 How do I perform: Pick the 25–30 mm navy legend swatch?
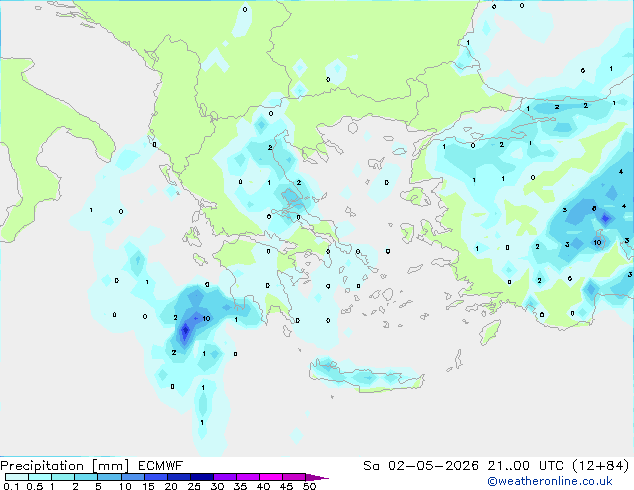pos(201,477)
